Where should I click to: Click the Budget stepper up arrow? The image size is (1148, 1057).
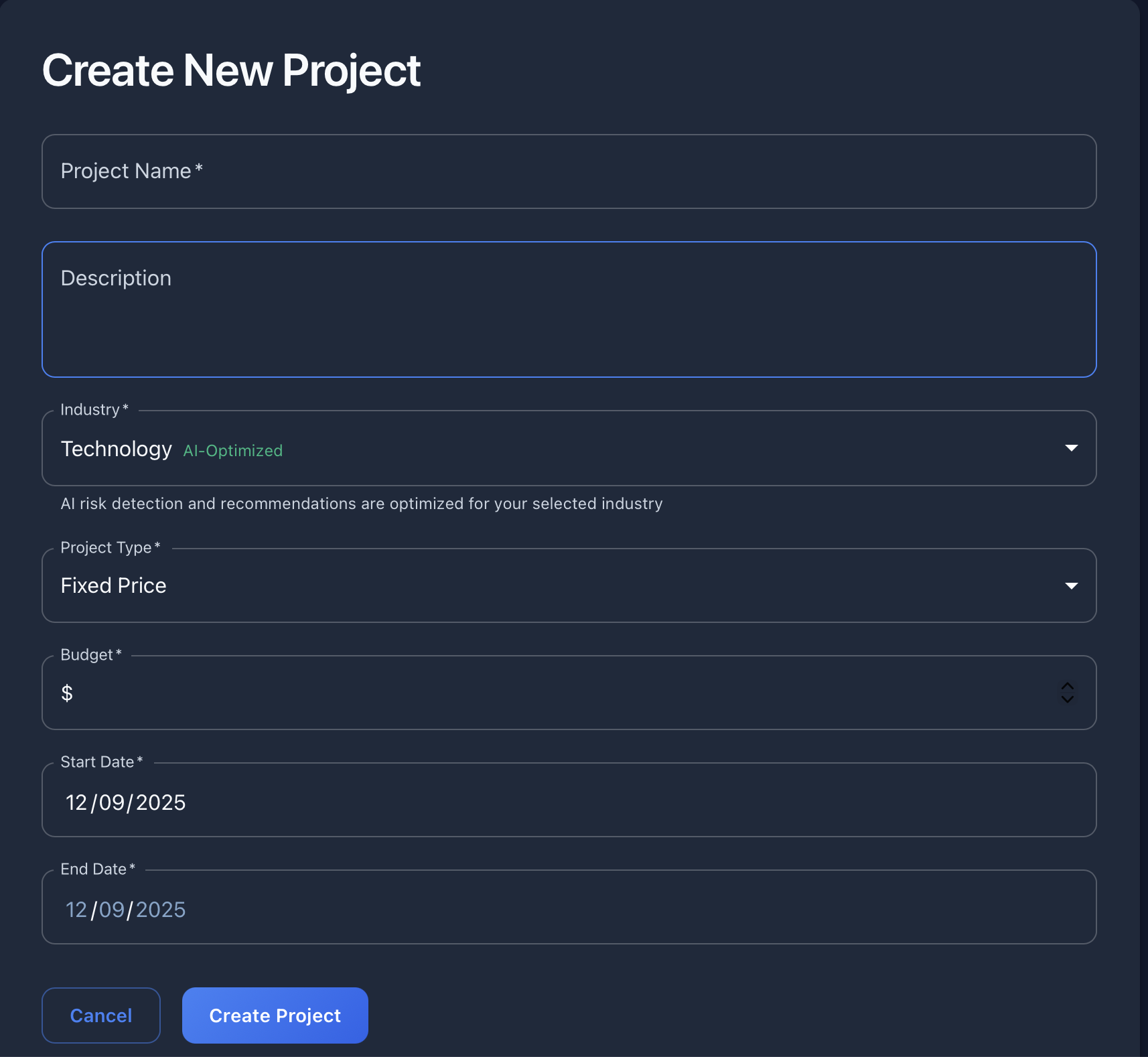[x=1068, y=685]
